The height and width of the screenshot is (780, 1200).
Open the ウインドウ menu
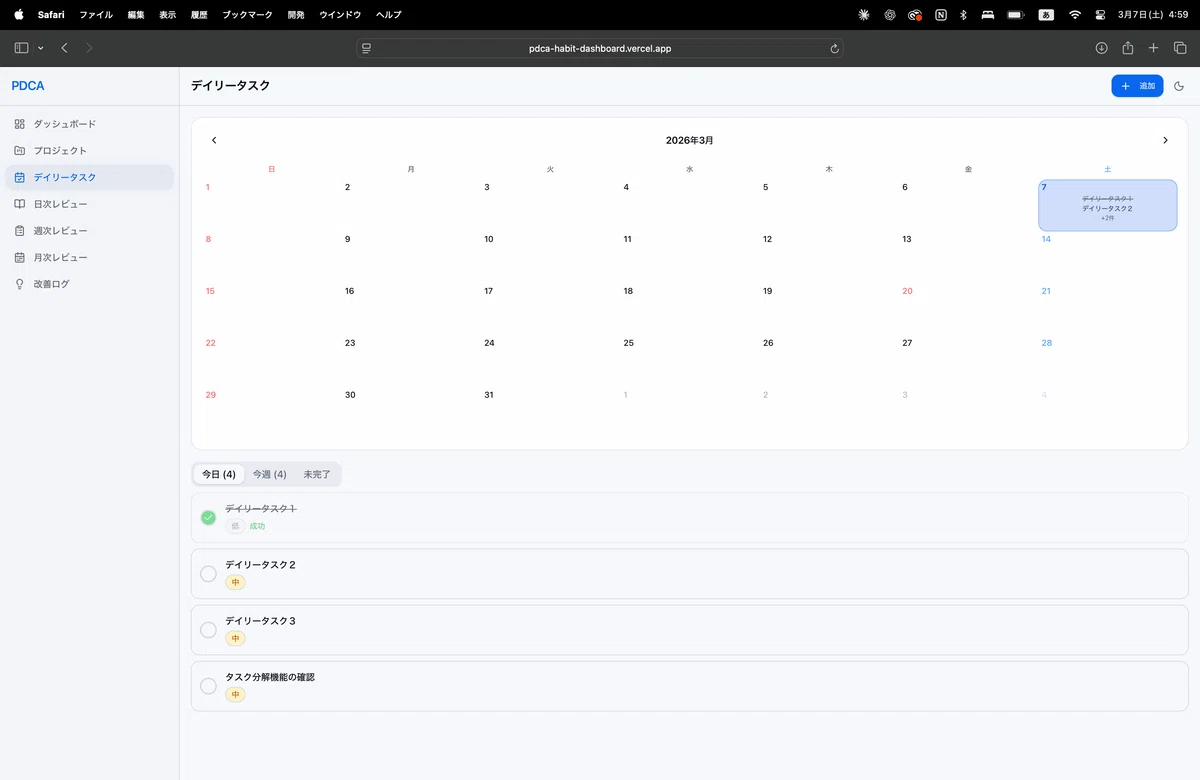[340, 15]
